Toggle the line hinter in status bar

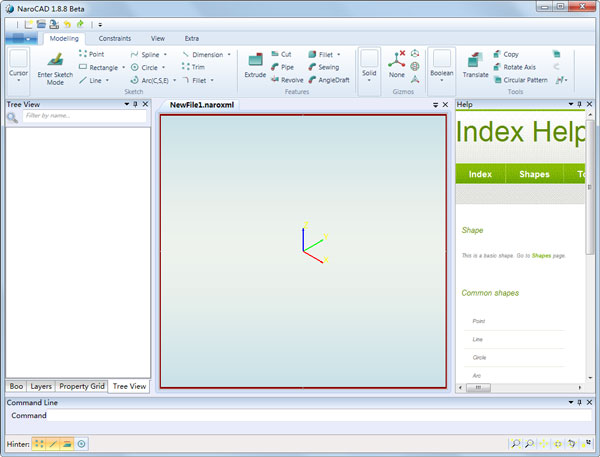tap(53, 444)
